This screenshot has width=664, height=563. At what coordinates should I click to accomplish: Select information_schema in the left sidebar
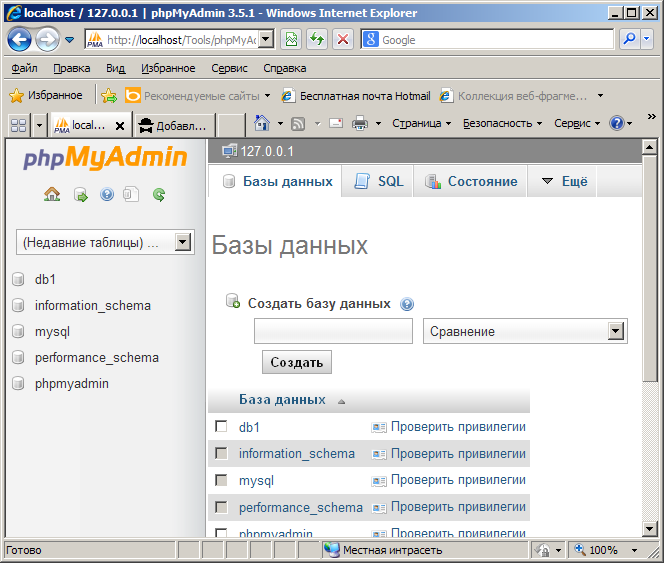[x=93, y=305]
